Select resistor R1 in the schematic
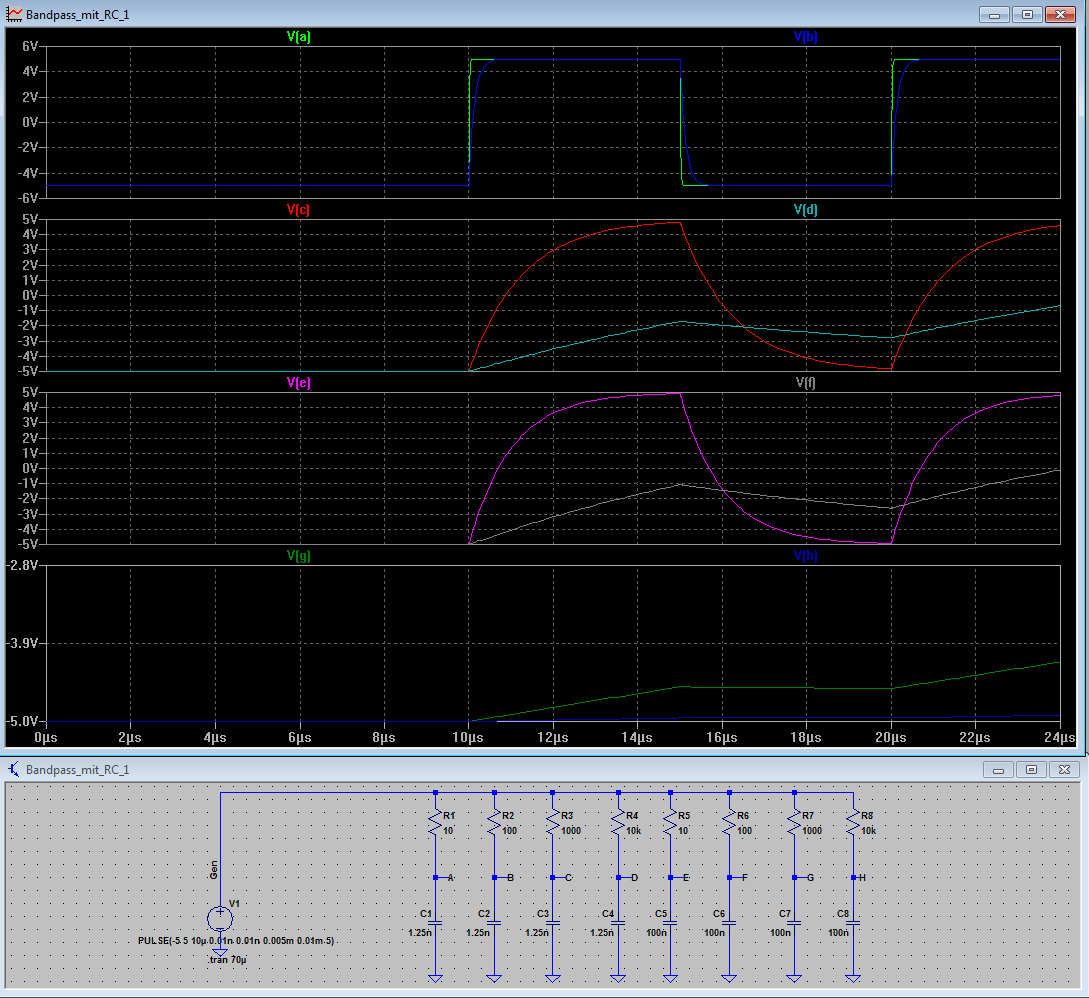Image resolution: width=1089 pixels, height=998 pixels. [x=435, y=824]
